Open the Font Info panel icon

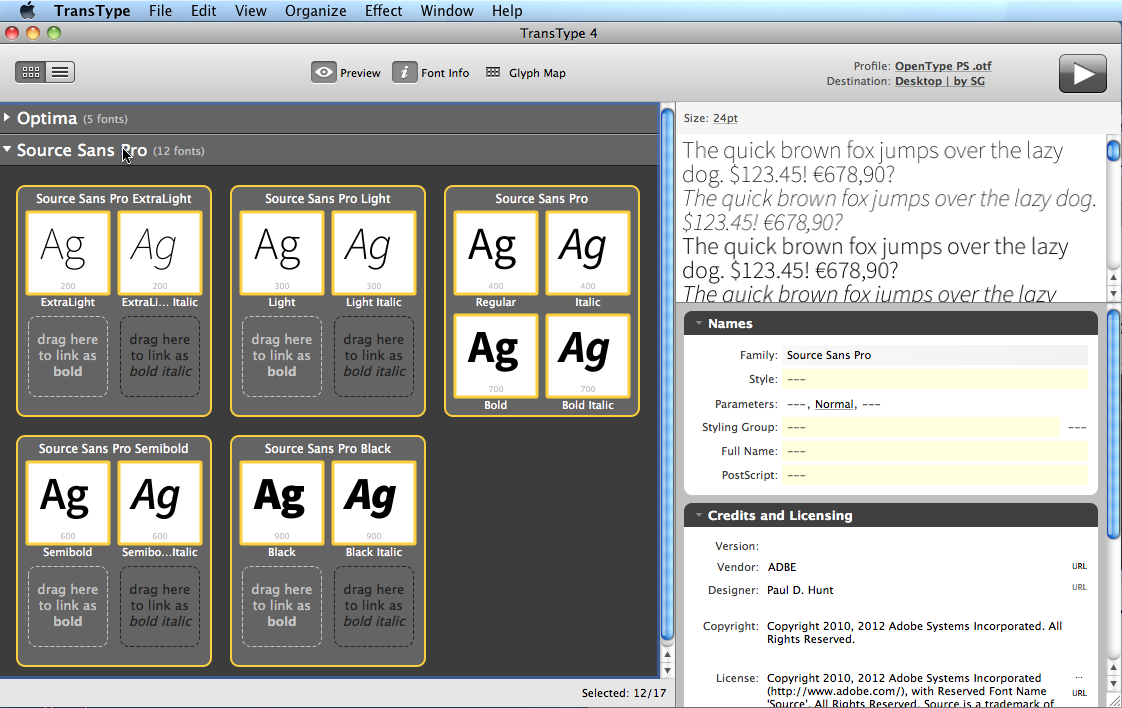point(404,72)
